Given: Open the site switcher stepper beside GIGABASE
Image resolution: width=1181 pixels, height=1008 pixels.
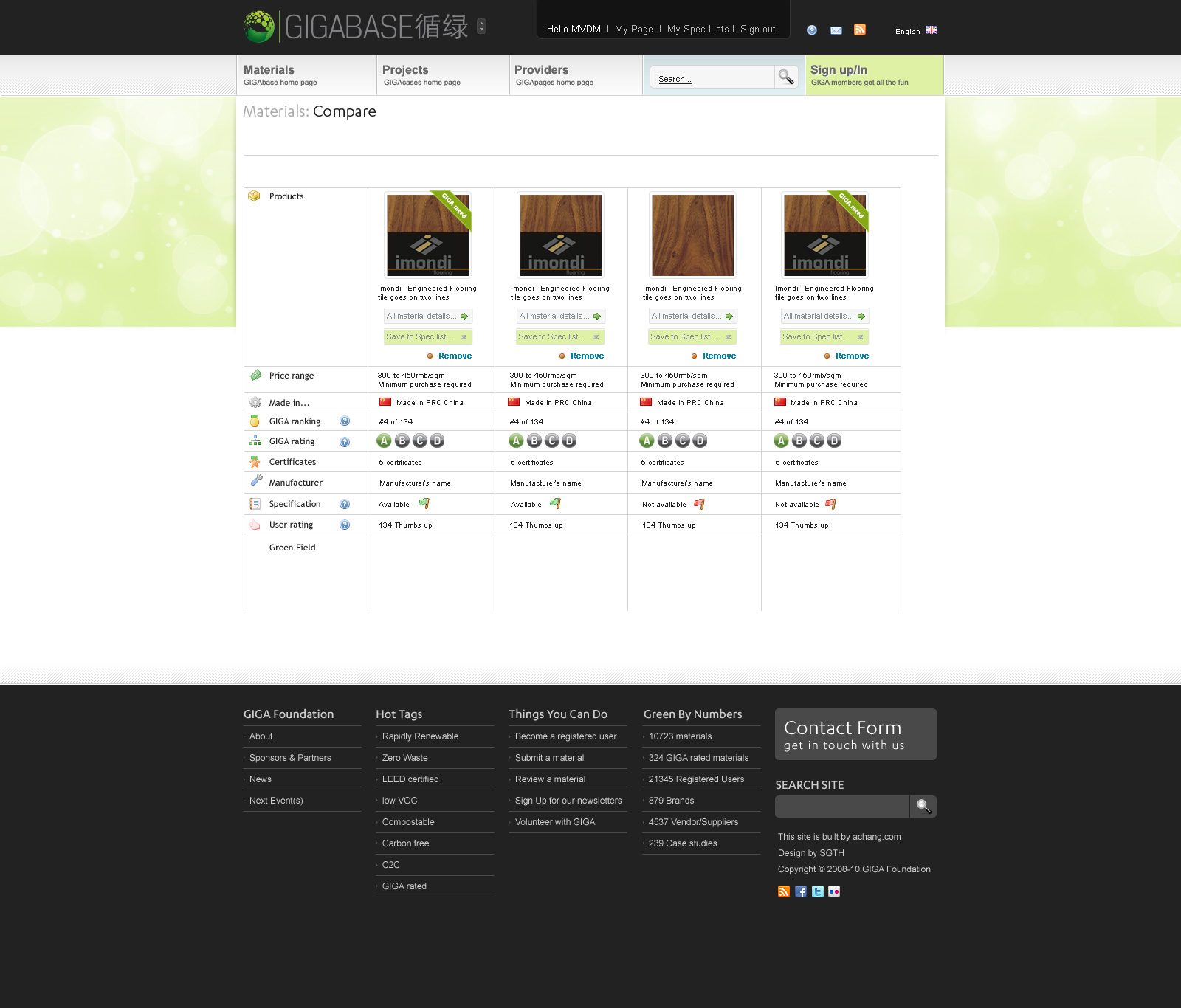Looking at the screenshot, I should coord(481,26).
